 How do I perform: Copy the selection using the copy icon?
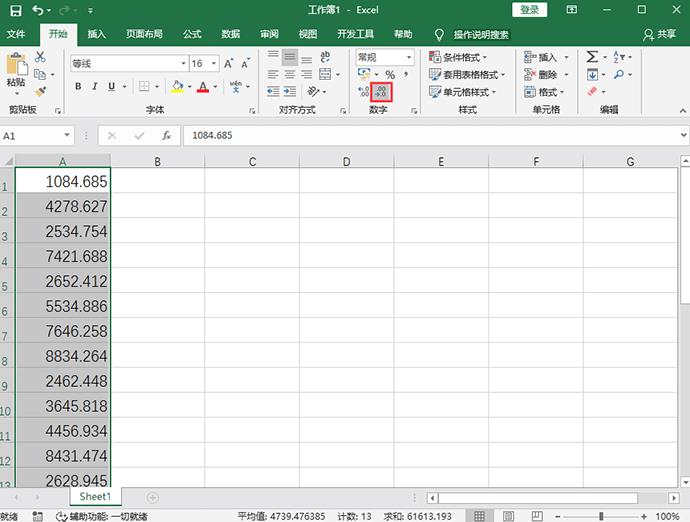tap(40, 74)
